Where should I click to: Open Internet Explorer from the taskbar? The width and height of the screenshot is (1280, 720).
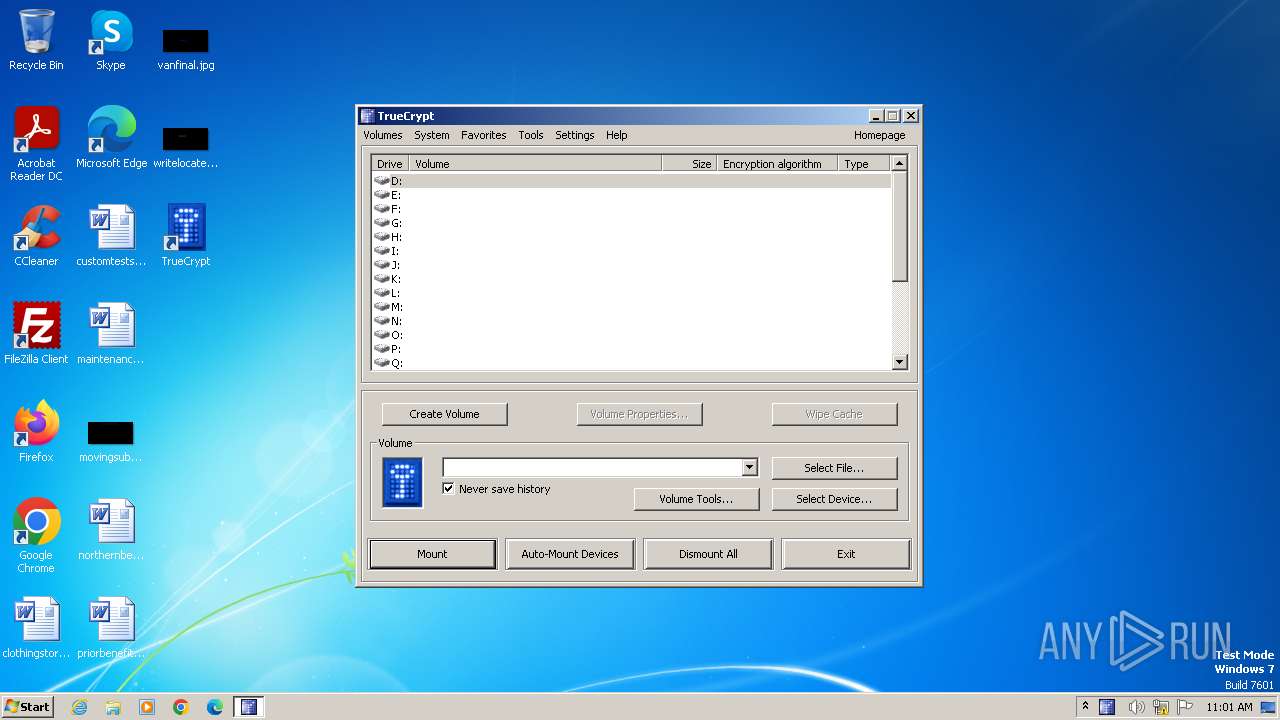pyautogui.click(x=79, y=707)
